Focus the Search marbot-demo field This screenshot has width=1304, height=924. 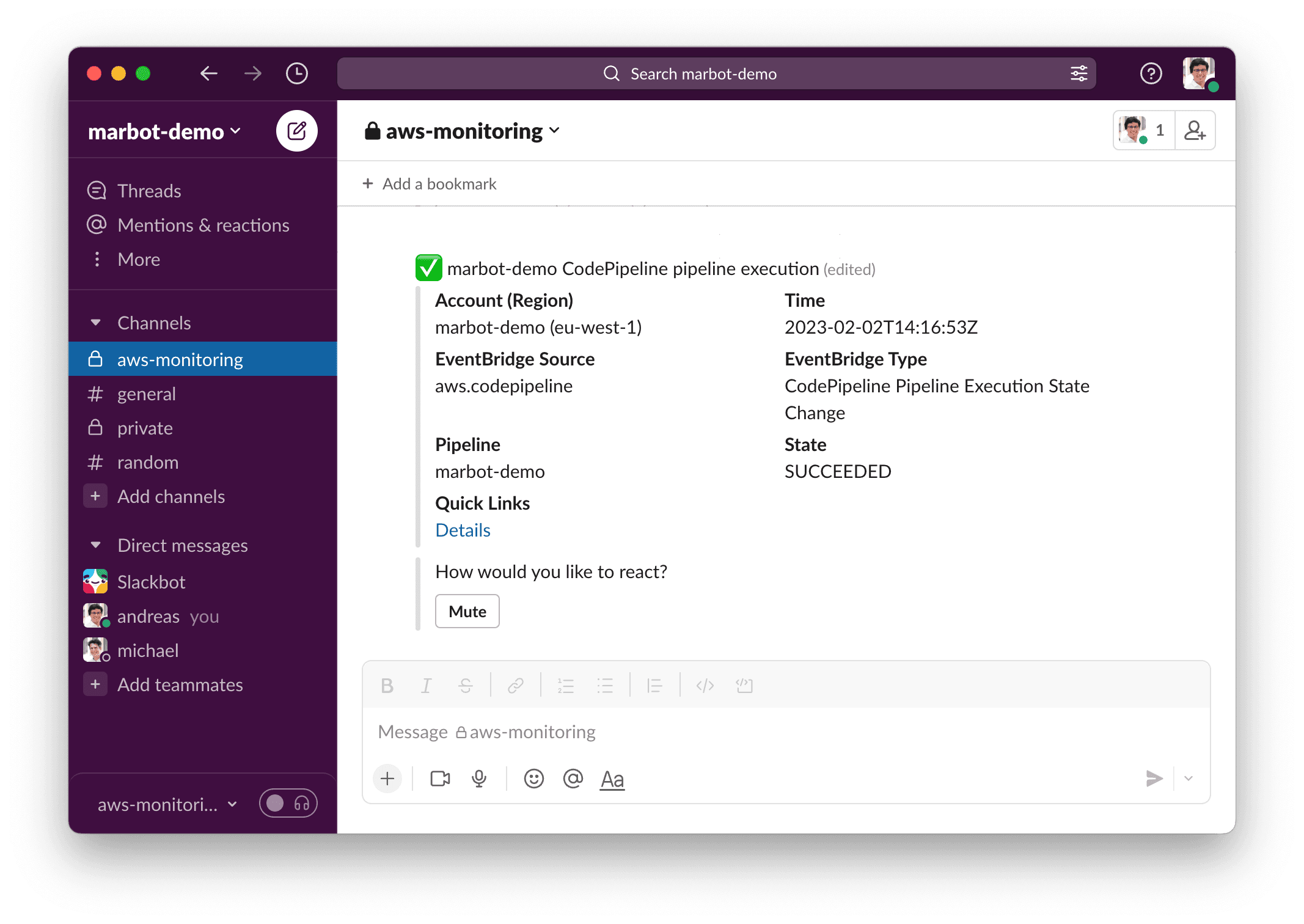716,74
